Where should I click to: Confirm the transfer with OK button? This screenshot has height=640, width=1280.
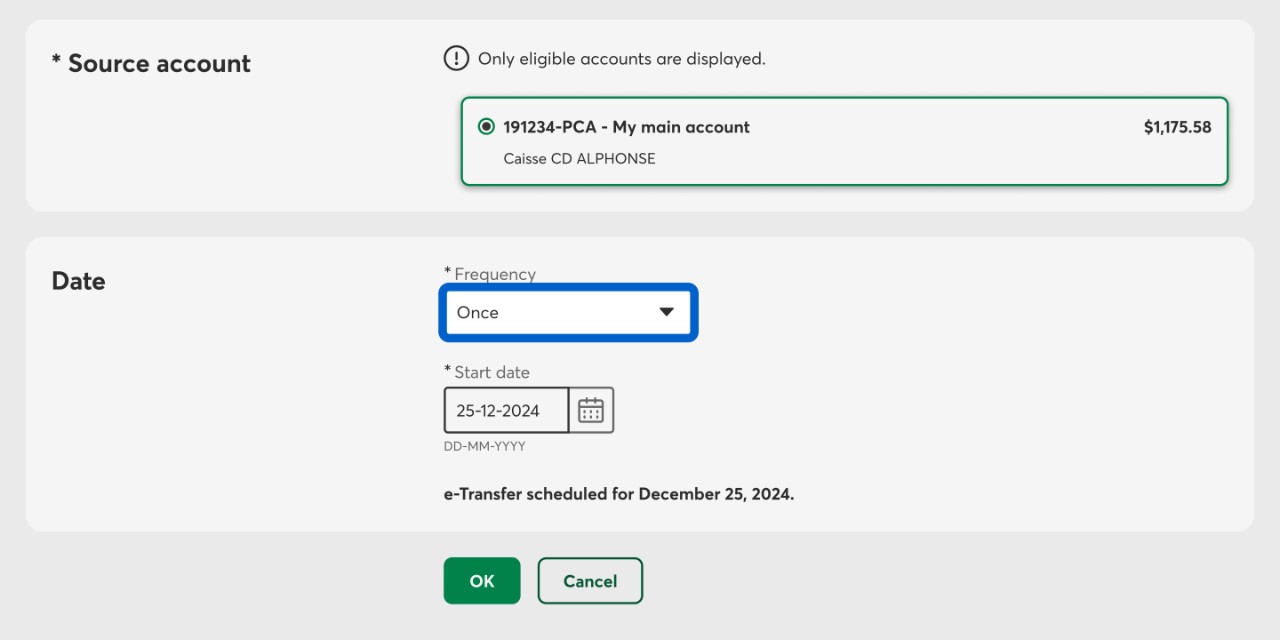[x=482, y=581]
